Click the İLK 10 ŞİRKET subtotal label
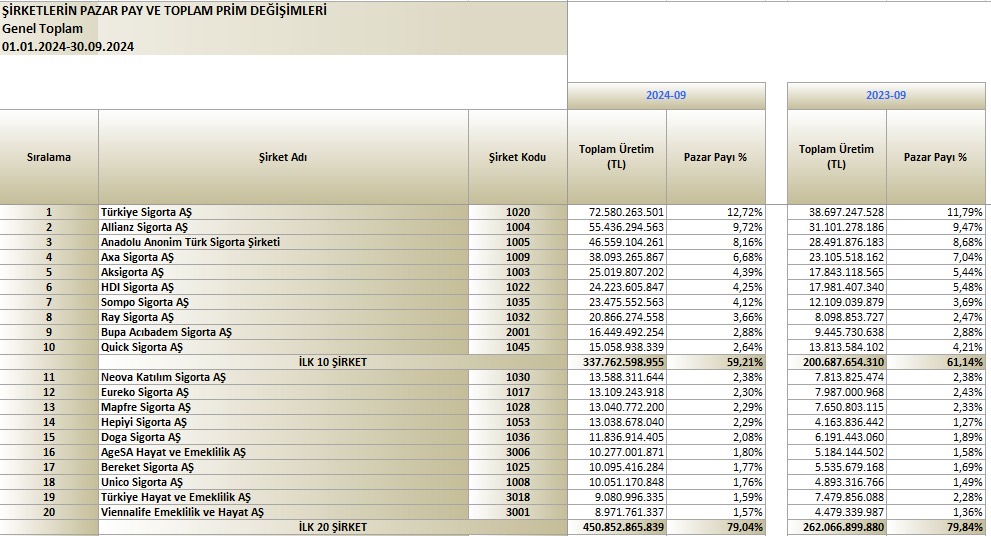The width and height of the screenshot is (991, 536). [332, 363]
